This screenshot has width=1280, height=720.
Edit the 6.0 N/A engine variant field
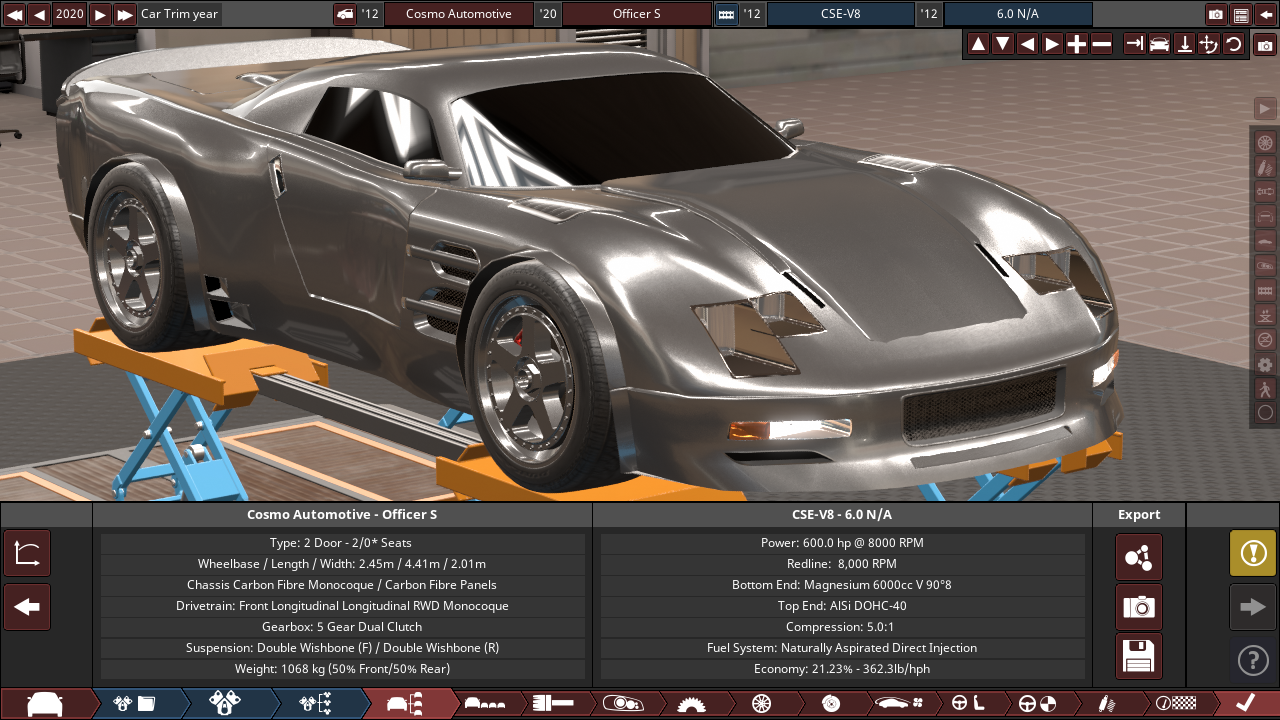point(1018,14)
